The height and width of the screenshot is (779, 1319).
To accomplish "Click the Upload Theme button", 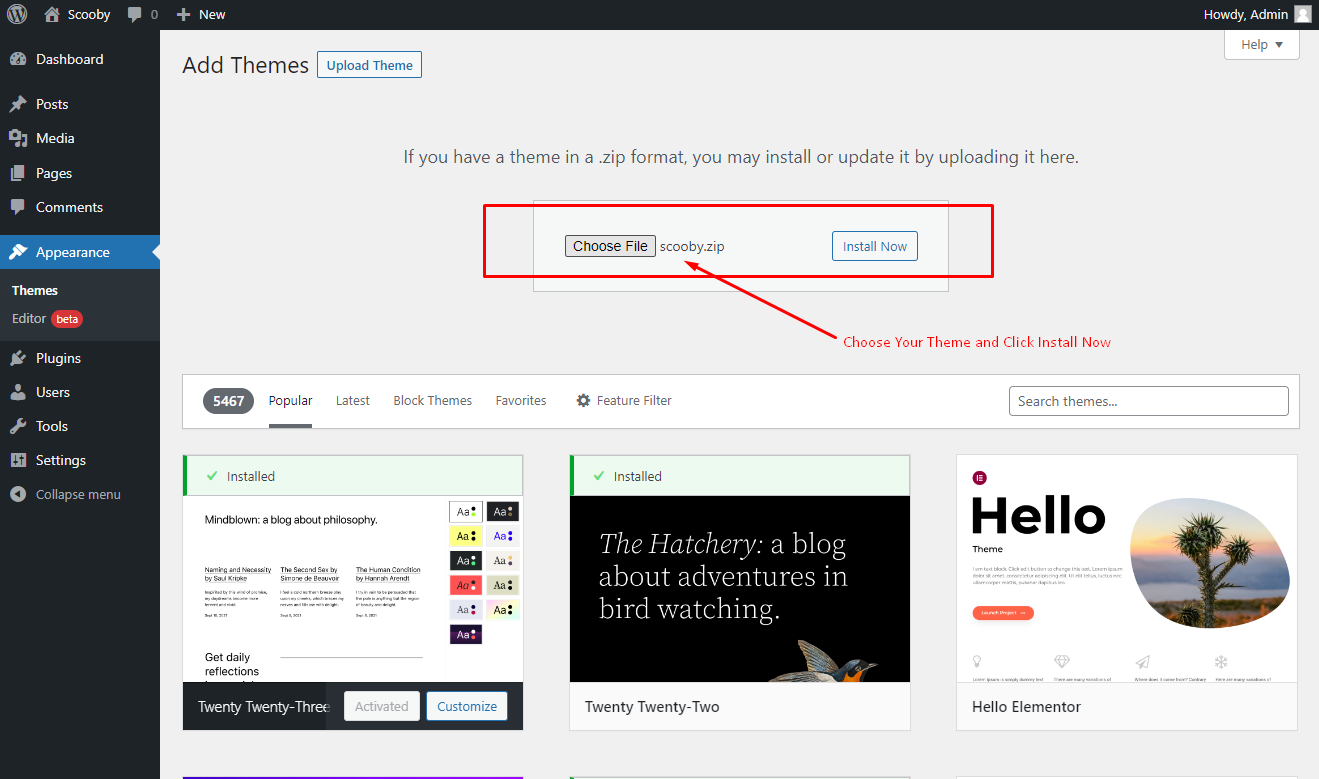I will pyautogui.click(x=369, y=65).
